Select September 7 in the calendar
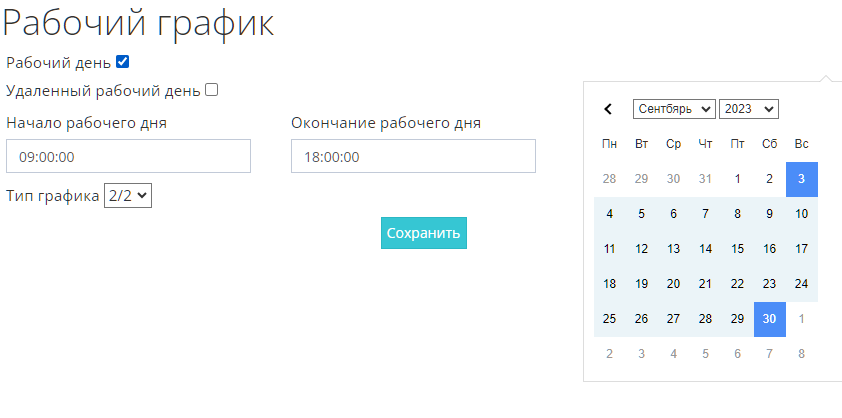The image size is (842, 418). [x=706, y=214]
